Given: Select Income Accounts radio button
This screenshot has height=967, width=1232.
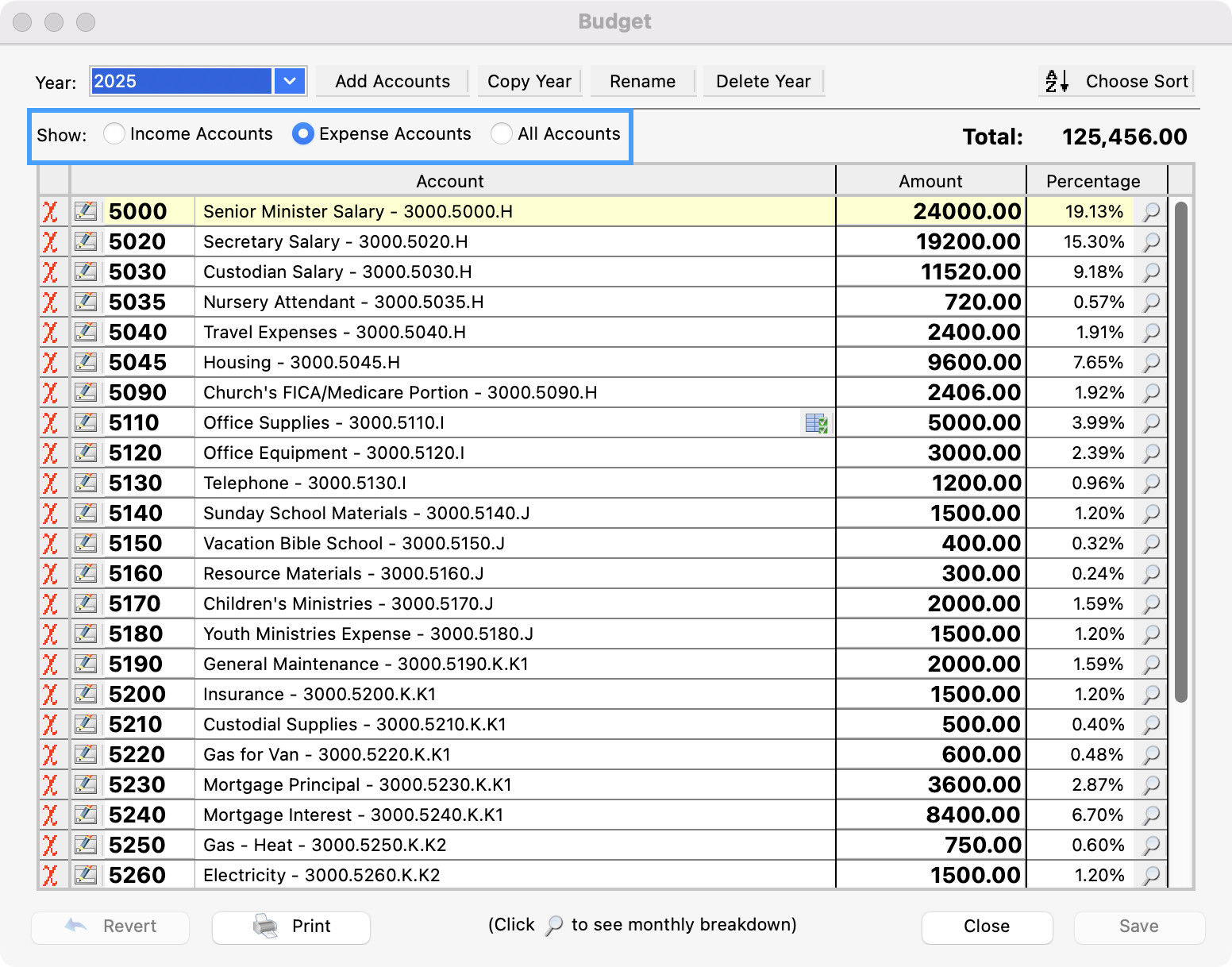Looking at the screenshot, I should click(114, 134).
